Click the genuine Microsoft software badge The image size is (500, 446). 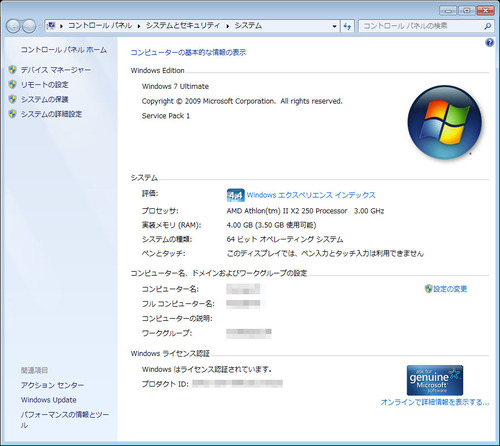[x=435, y=380]
